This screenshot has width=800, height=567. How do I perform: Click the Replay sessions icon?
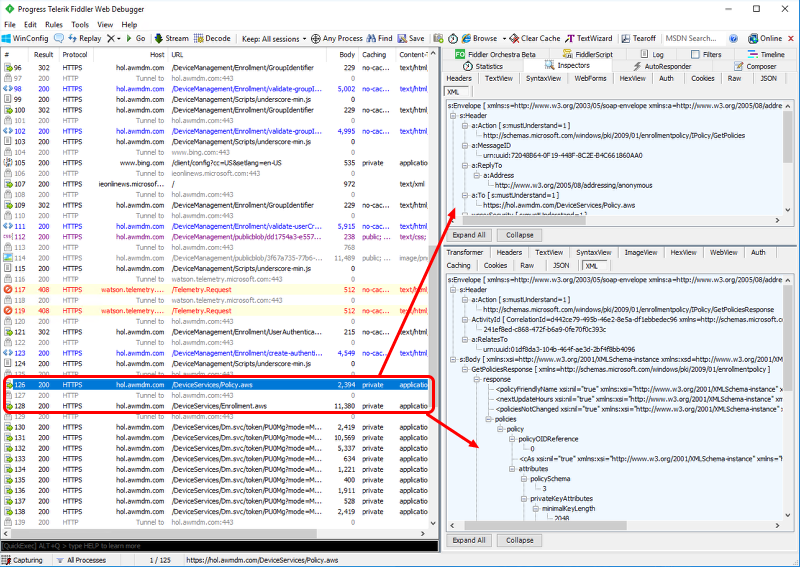click(x=72, y=38)
